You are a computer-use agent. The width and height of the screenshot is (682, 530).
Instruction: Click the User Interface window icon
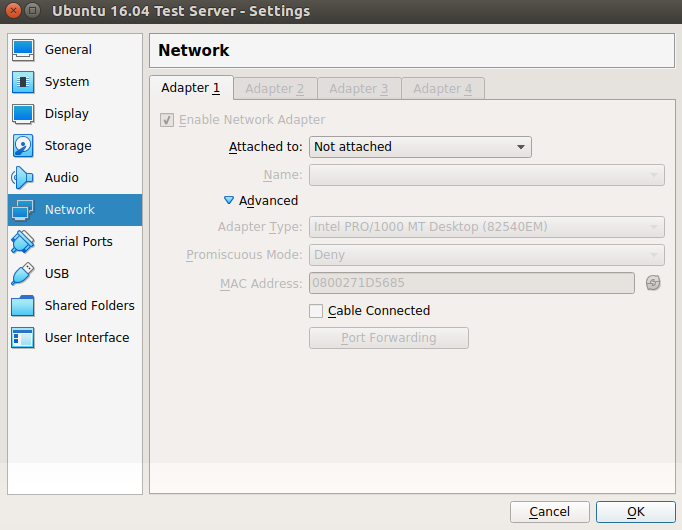click(23, 337)
